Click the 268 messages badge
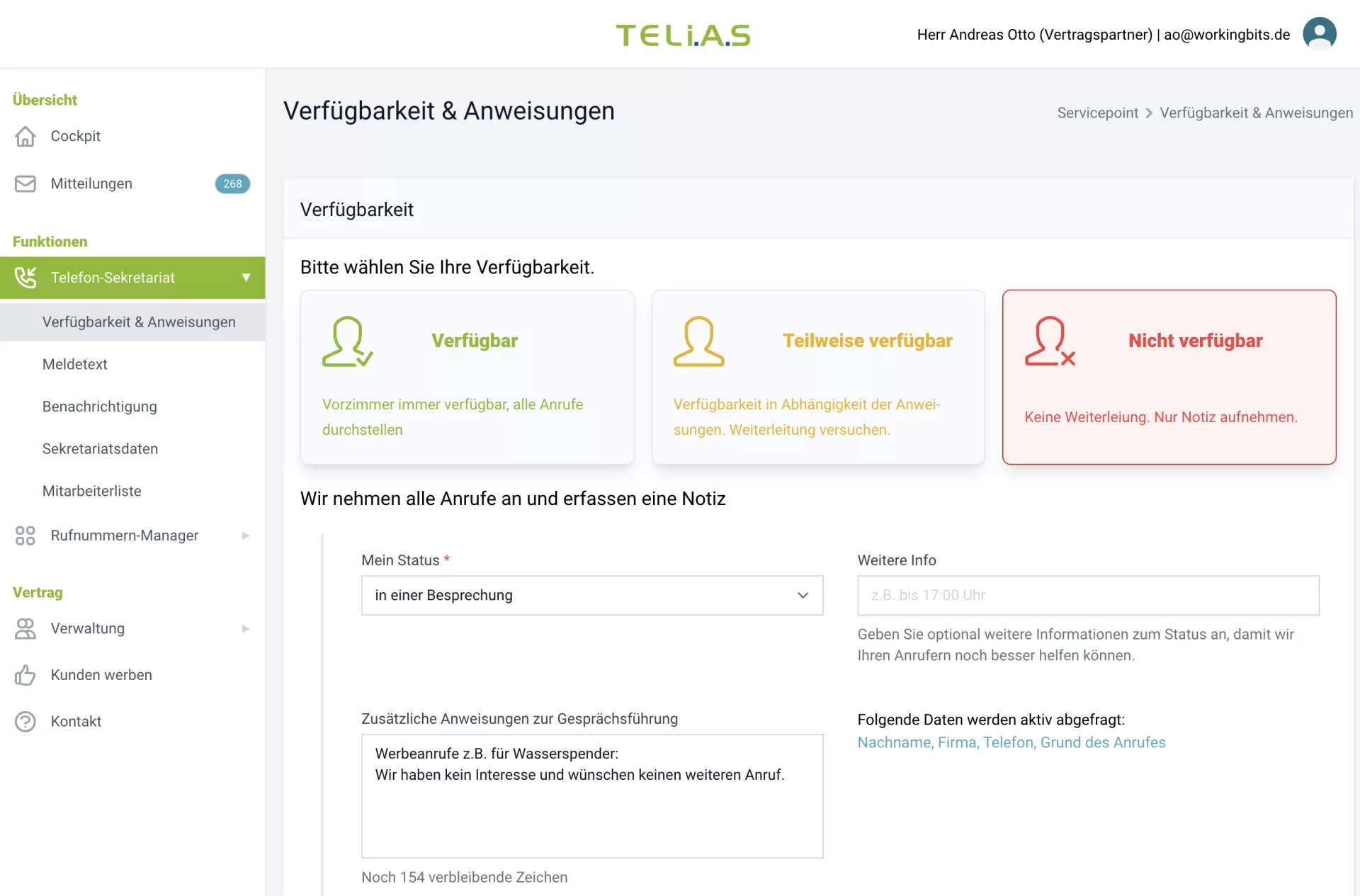Screen dimensions: 1360x896 232,183
